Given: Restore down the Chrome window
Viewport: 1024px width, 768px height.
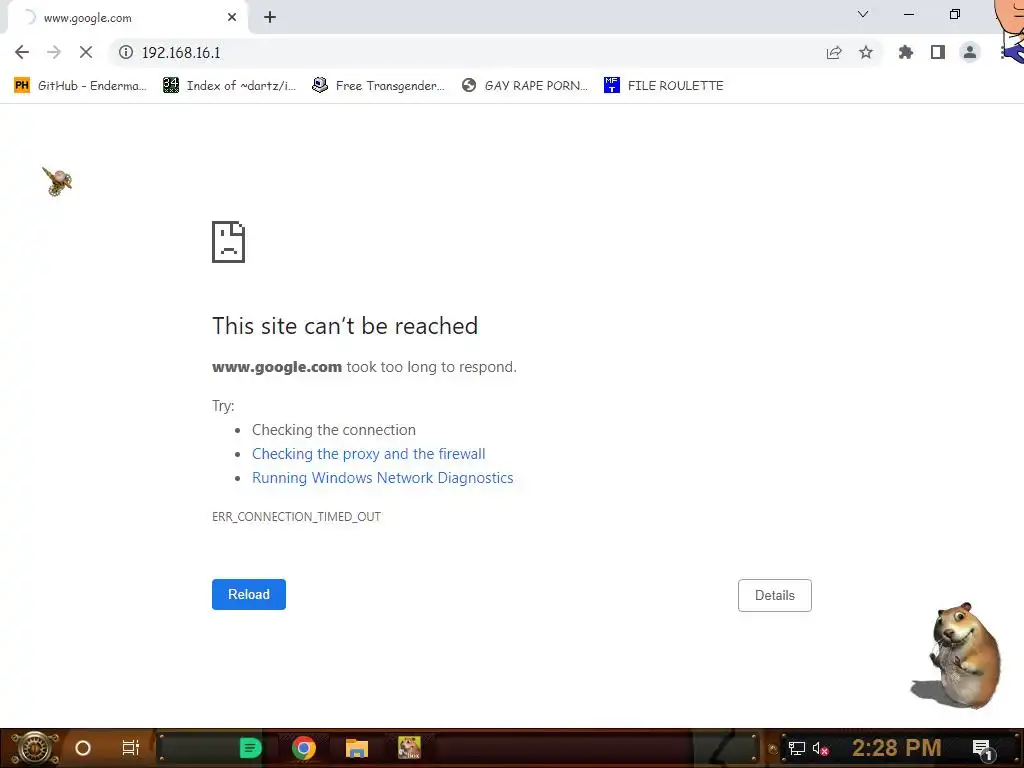Looking at the screenshot, I should tap(955, 14).
